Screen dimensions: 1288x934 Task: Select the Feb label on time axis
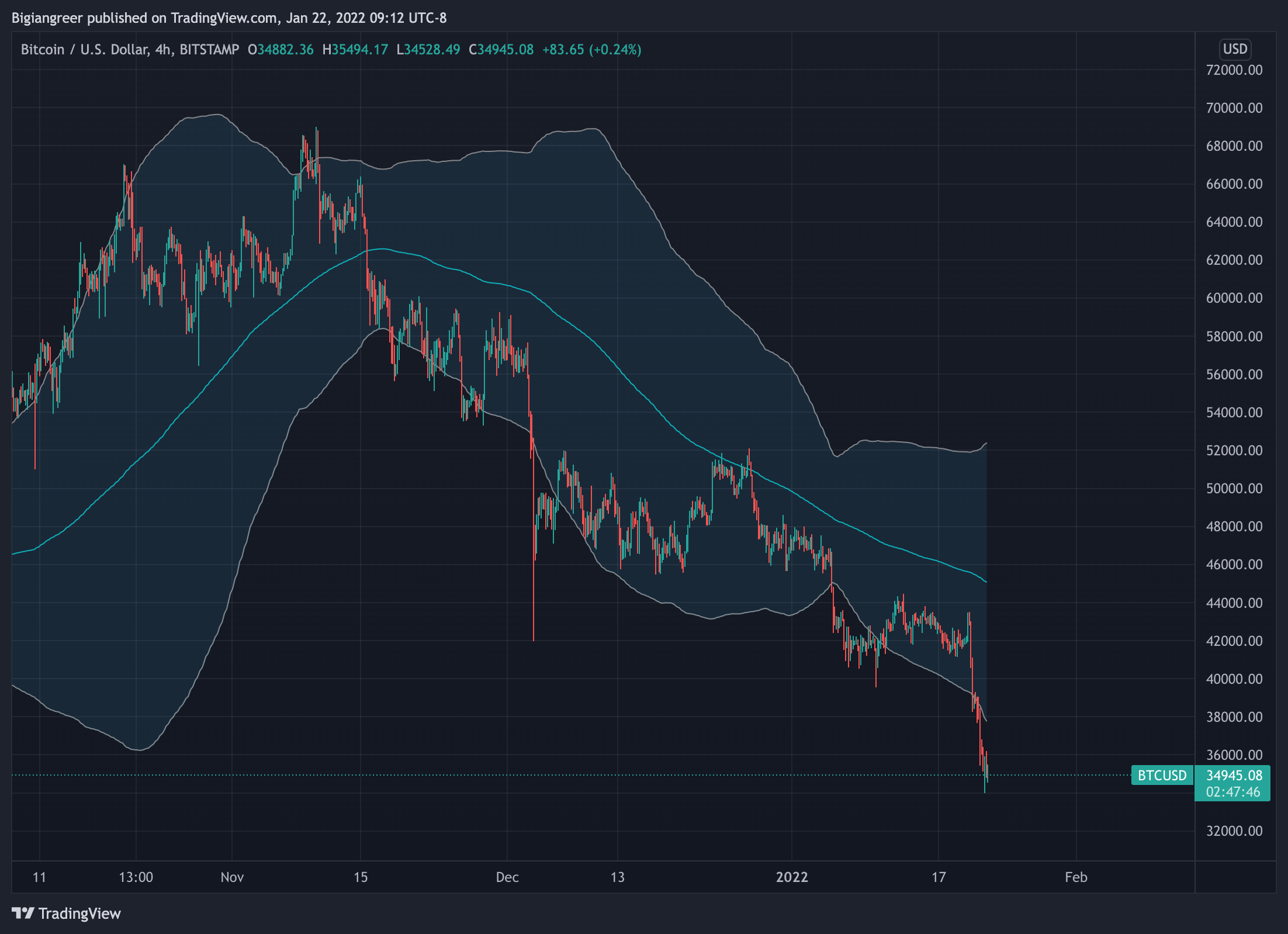click(1076, 877)
